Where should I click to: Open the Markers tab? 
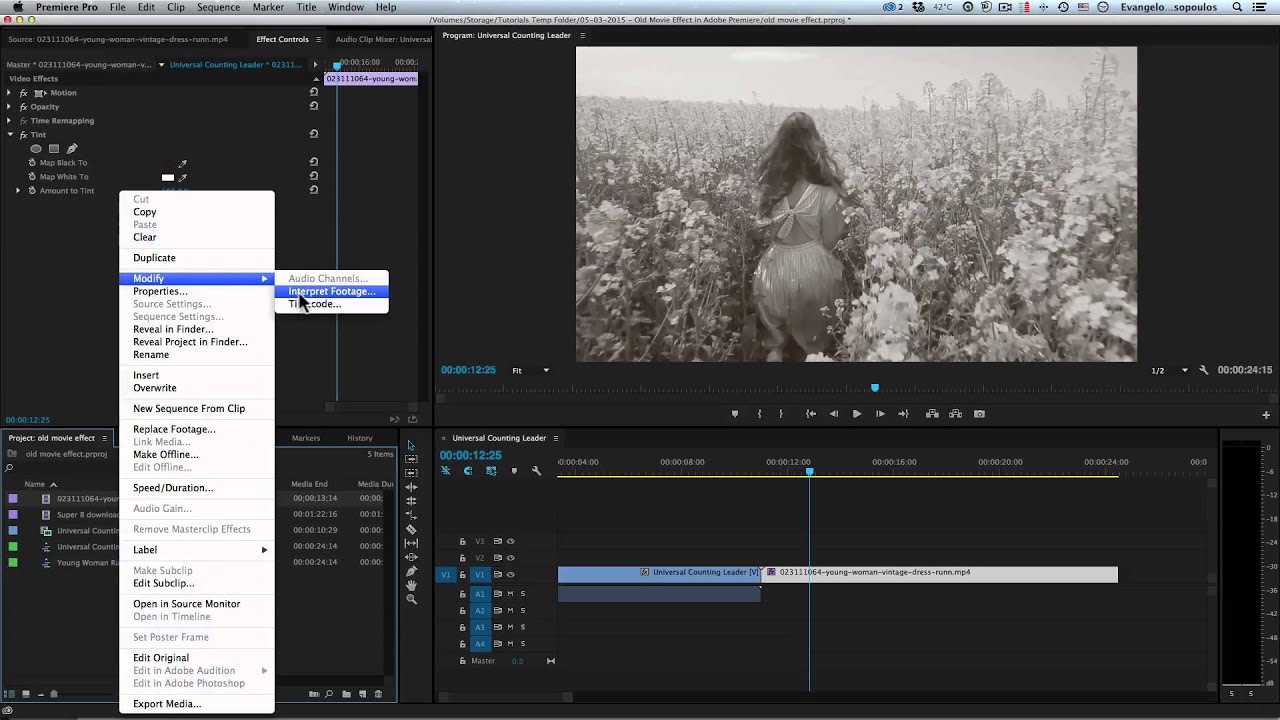pyautogui.click(x=306, y=438)
